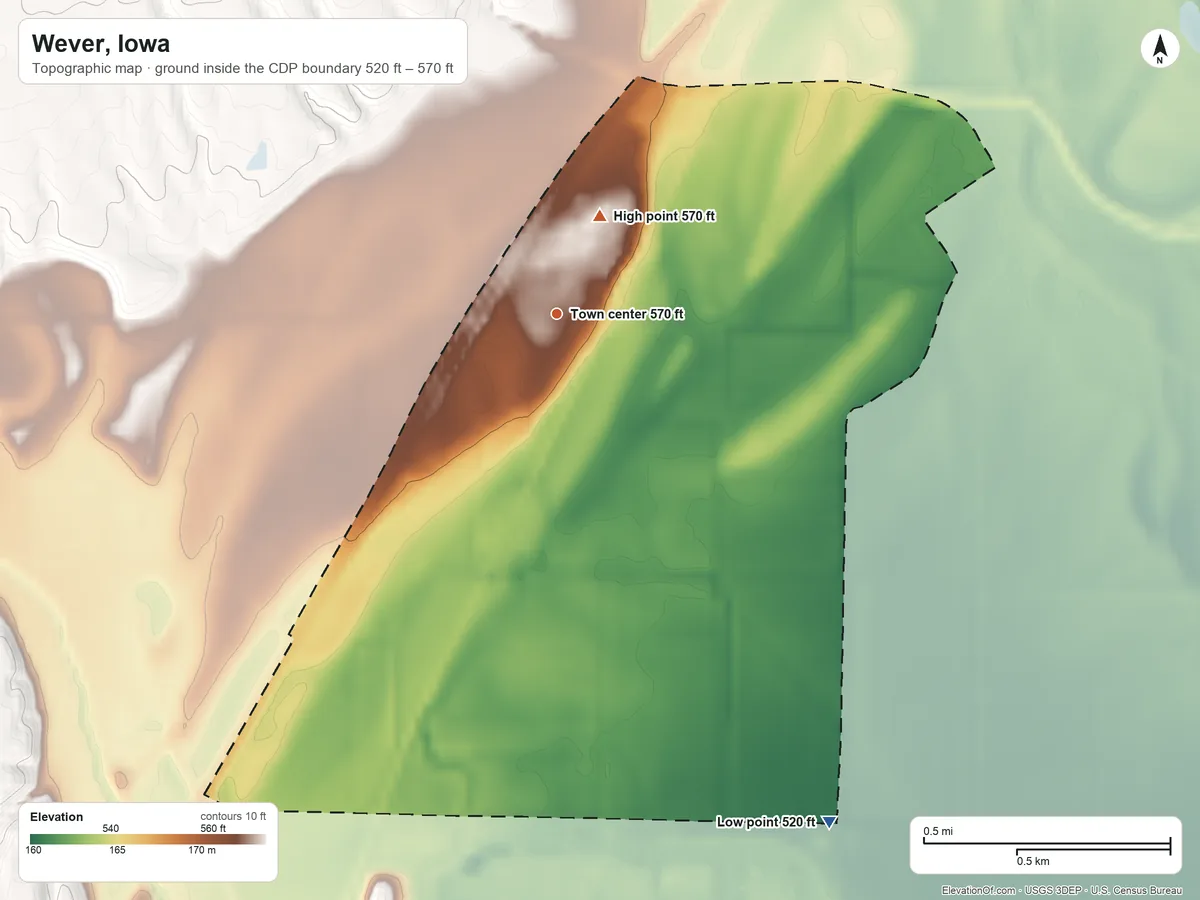This screenshot has width=1200, height=900.
Task: Click the low point blue triangle marker
Action: (x=828, y=822)
